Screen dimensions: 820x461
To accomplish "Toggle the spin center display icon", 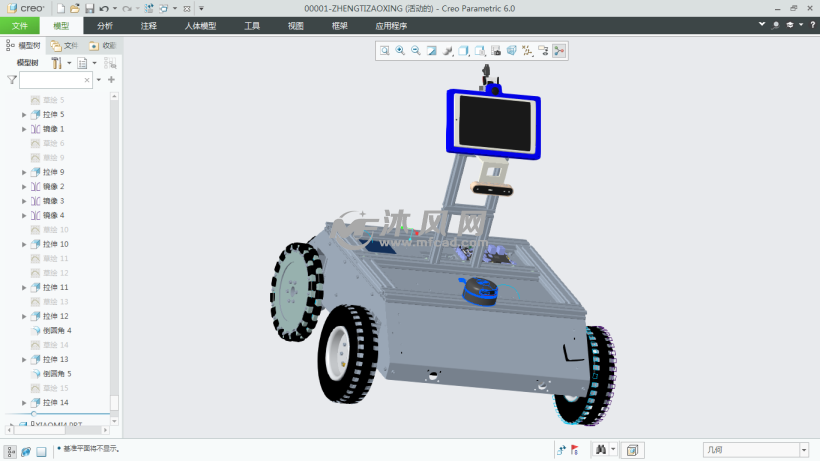I will [559, 50].
